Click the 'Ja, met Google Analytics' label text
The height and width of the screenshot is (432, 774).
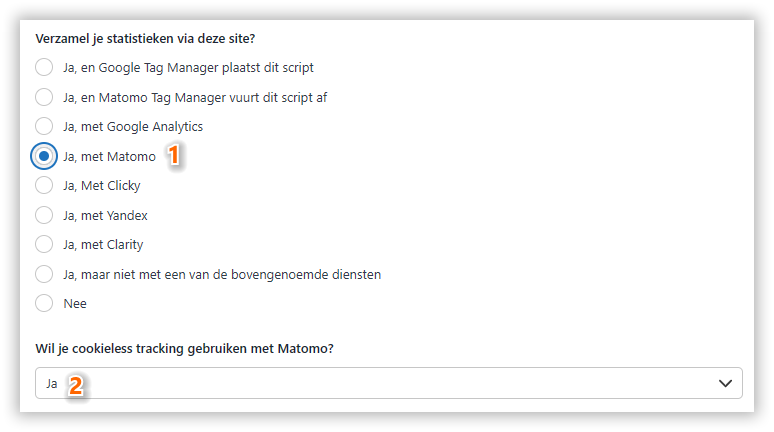[x=133, y=127]
